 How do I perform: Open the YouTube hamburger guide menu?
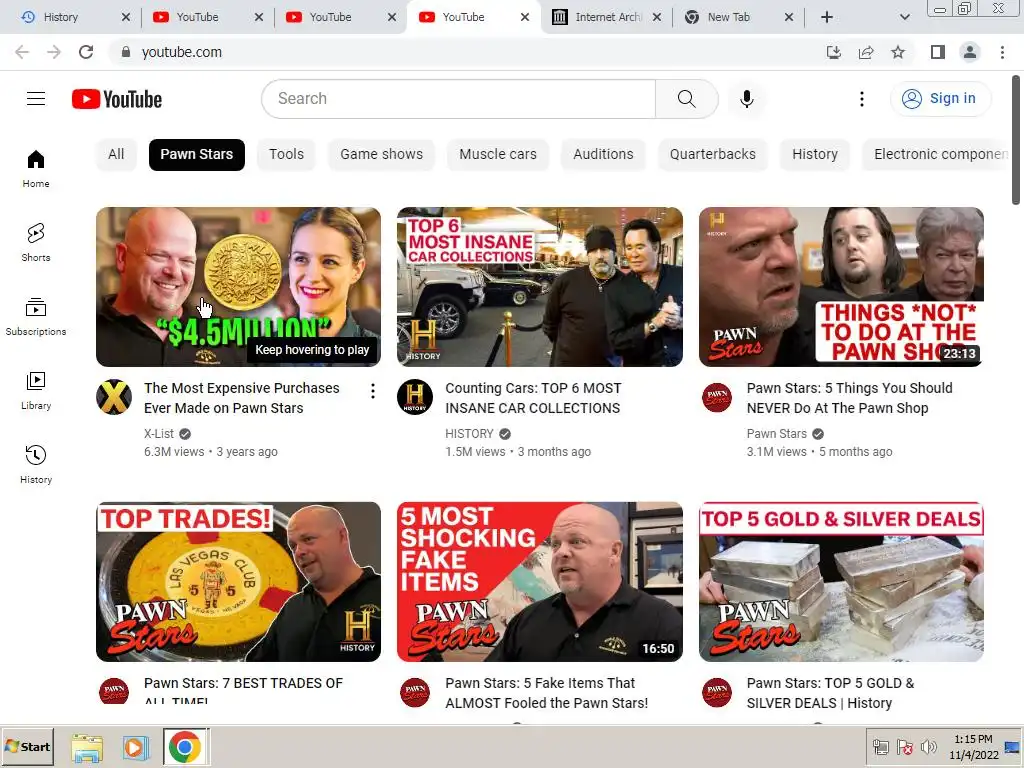[36, 99]
